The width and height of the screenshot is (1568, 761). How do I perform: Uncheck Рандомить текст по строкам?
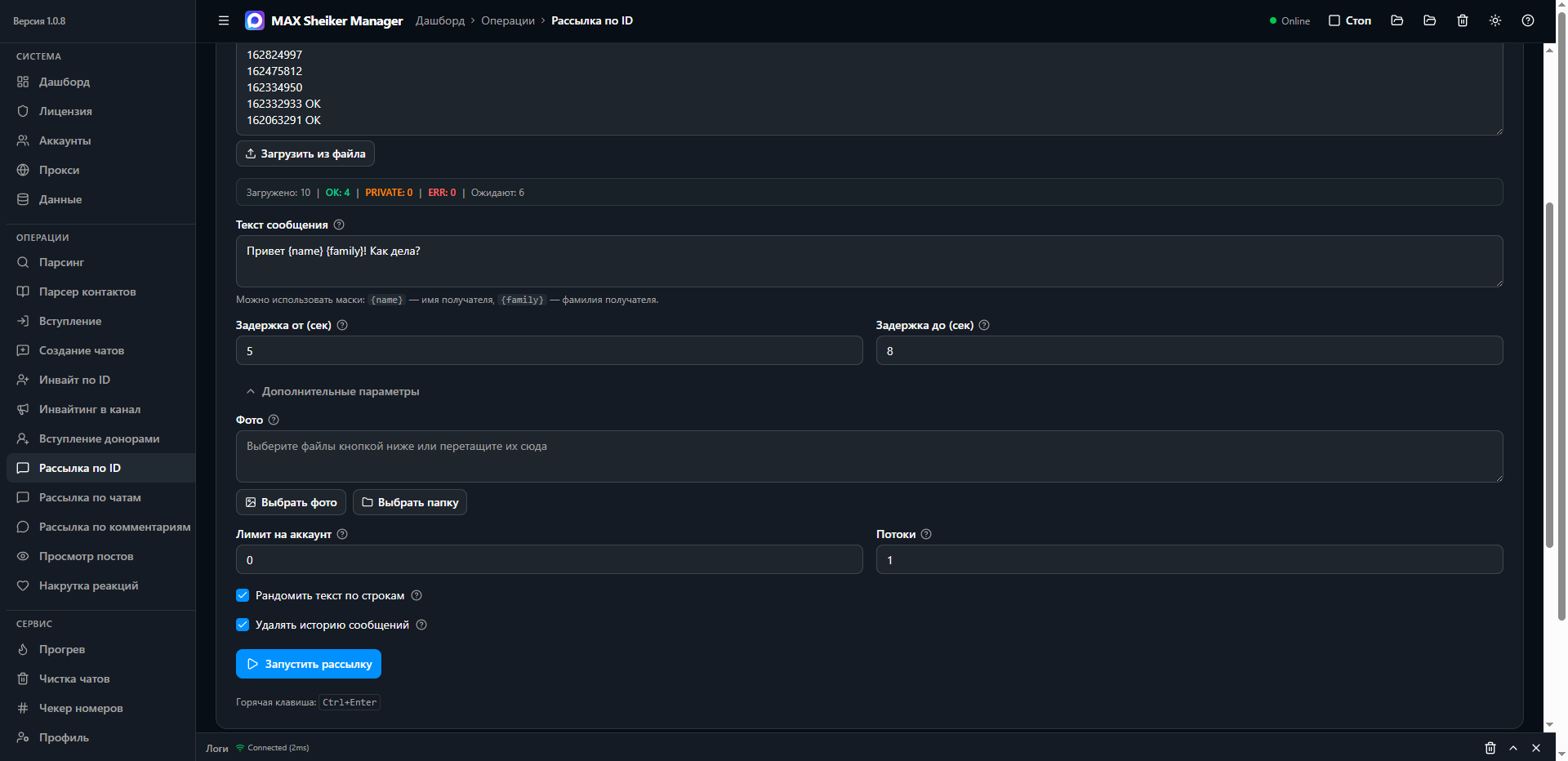(x=243, y=595)
